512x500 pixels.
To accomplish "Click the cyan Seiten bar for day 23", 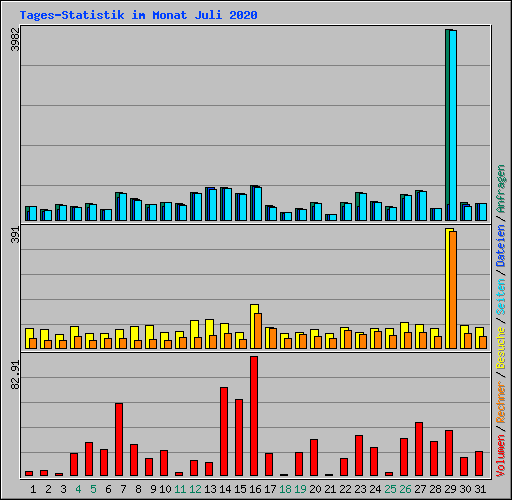I will click(x=363, y=207).
